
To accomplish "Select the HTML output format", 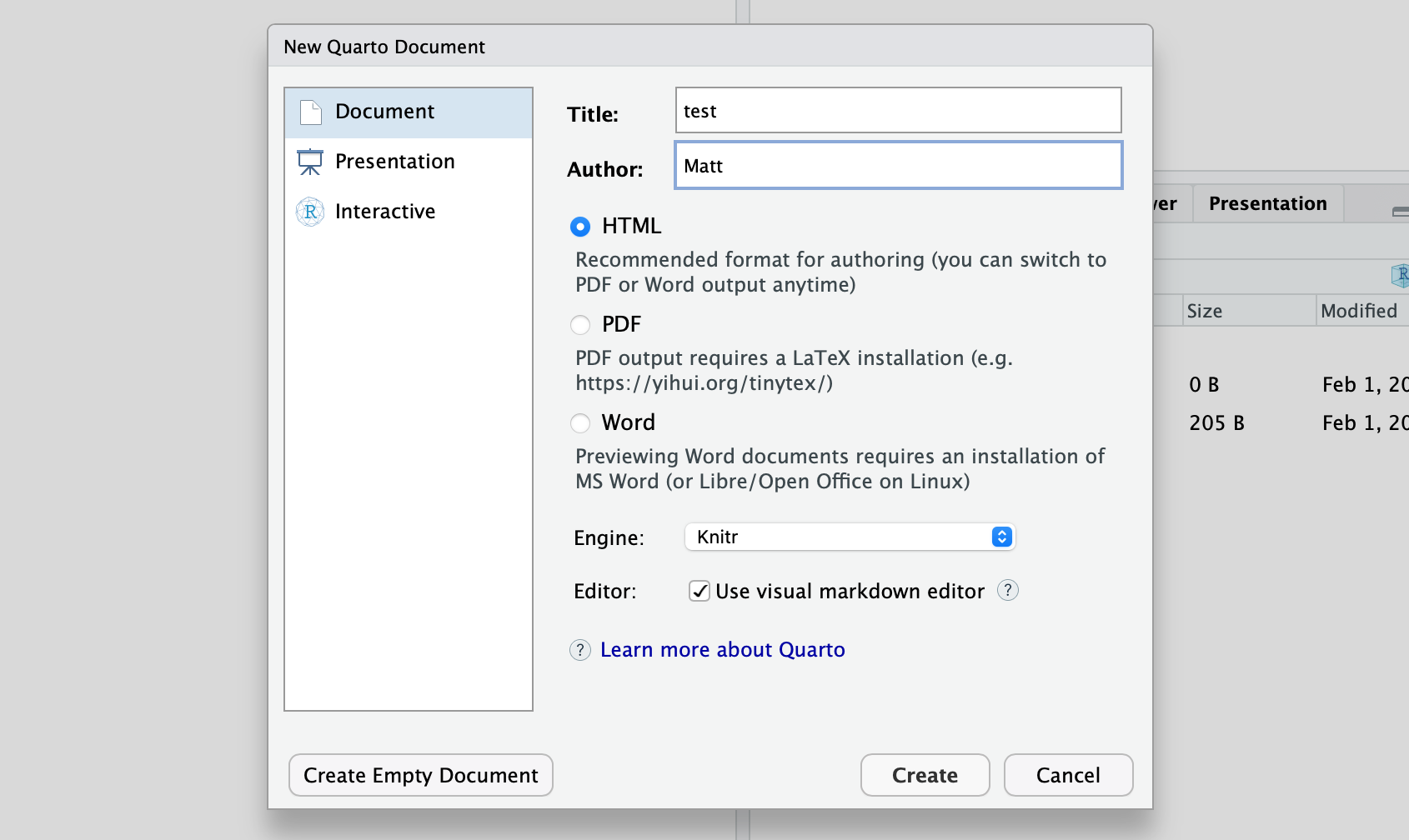I will pyautogui.click(x=580, y=227).
